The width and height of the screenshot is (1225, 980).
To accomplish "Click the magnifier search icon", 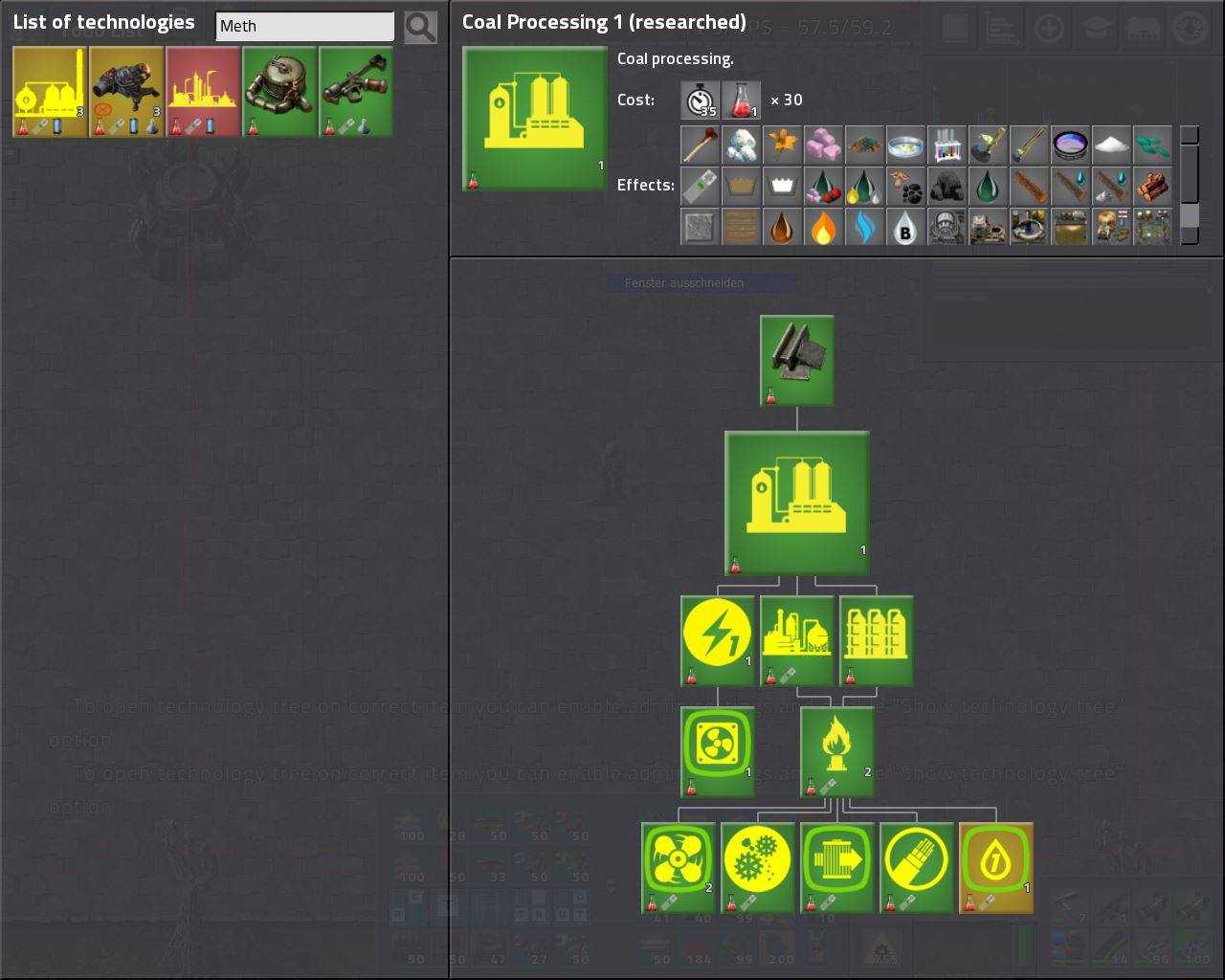I will (420, 27).
